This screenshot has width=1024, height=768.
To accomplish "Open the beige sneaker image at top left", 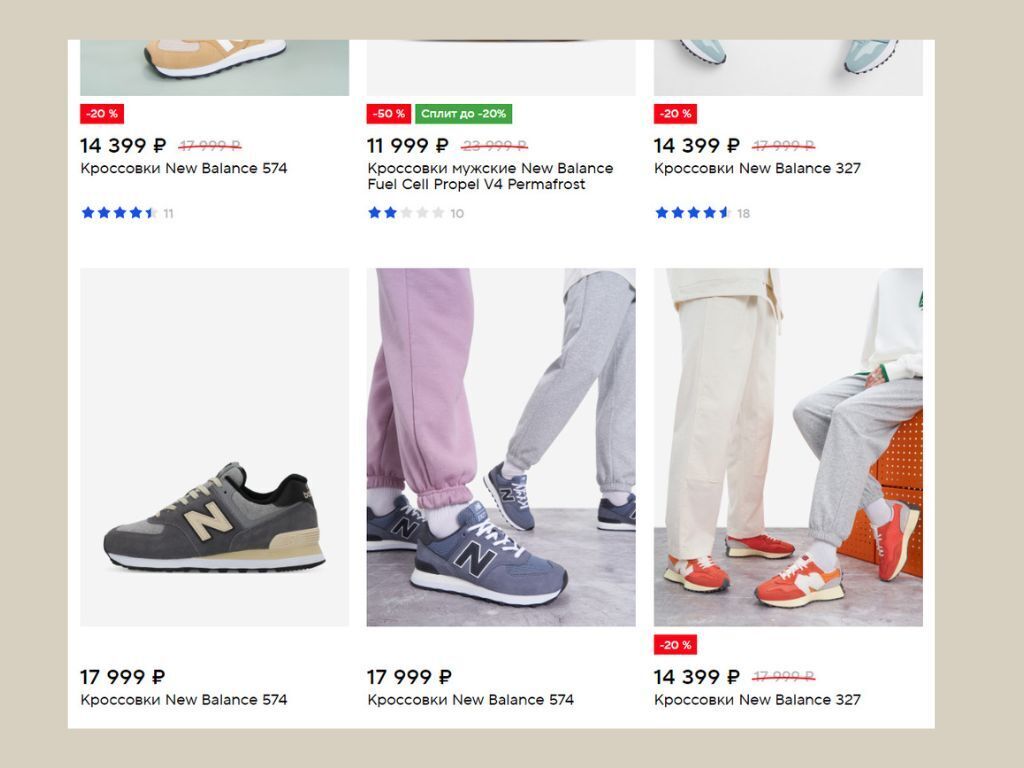I will [x=214, y=68].
